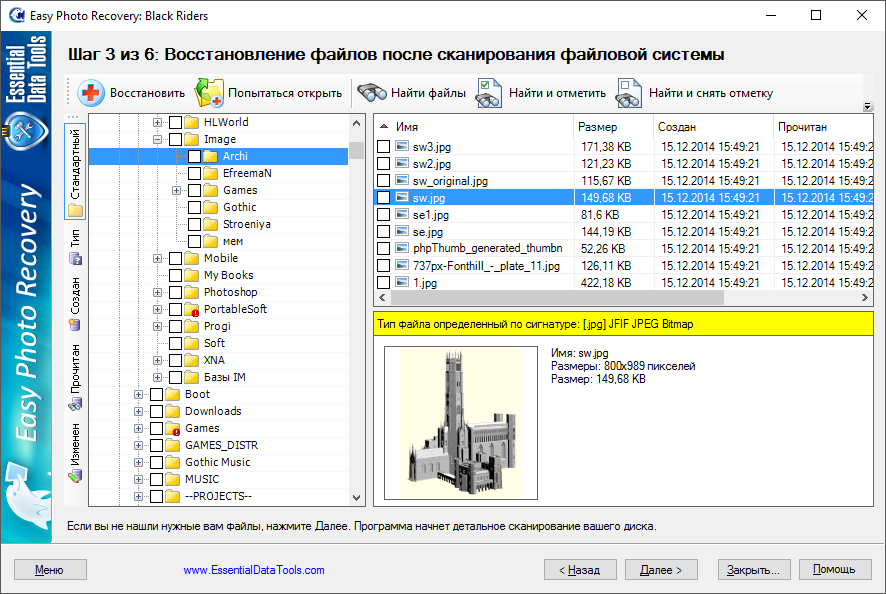Click the 1.jpg image file icon
This screenshot has width=886, height=594.
click(x=402, y=282)
